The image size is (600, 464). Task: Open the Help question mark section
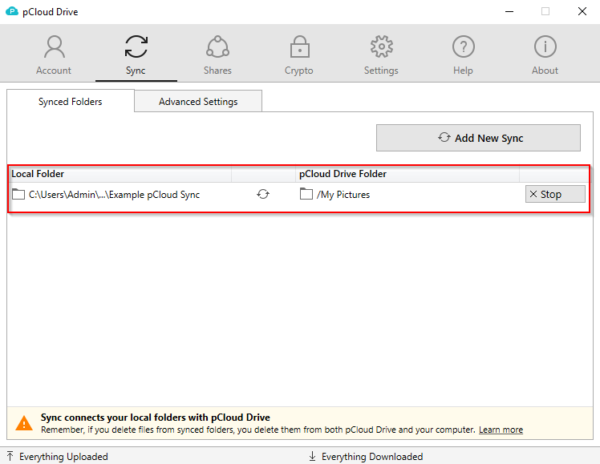(x=463, y=55)
